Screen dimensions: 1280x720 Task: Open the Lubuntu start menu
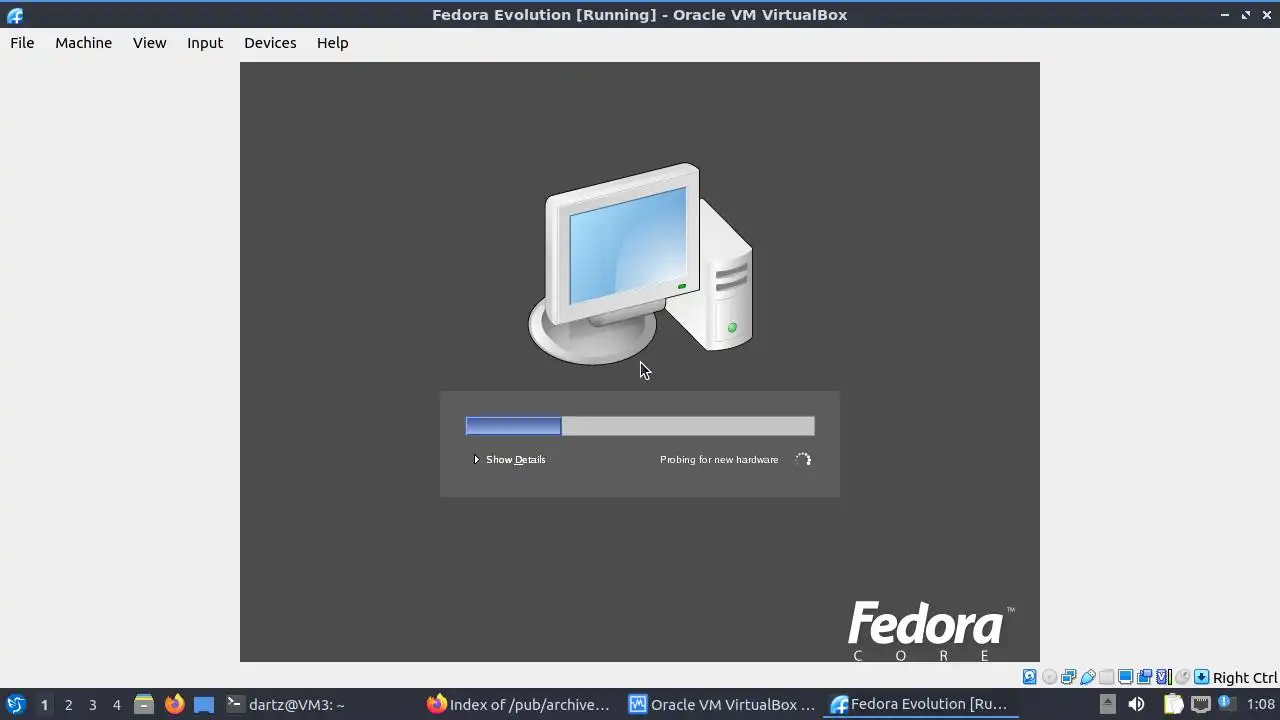point(15,704)
